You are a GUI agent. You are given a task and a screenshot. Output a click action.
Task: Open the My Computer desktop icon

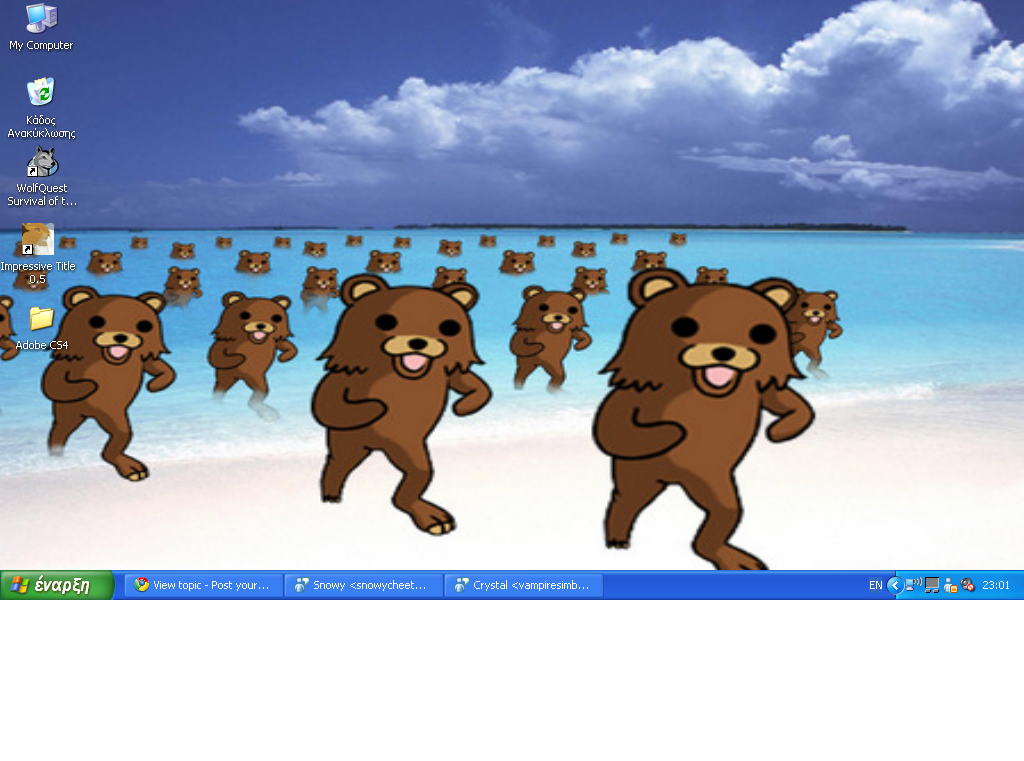tap(41, 19)
